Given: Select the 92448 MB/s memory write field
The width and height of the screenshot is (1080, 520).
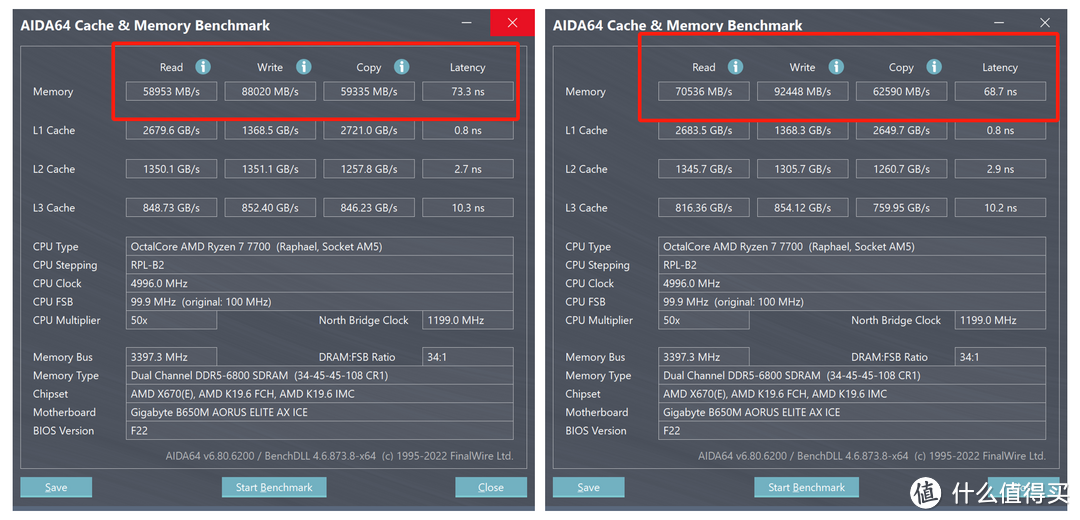Looking at the screenshot, I should pos(802,92).
